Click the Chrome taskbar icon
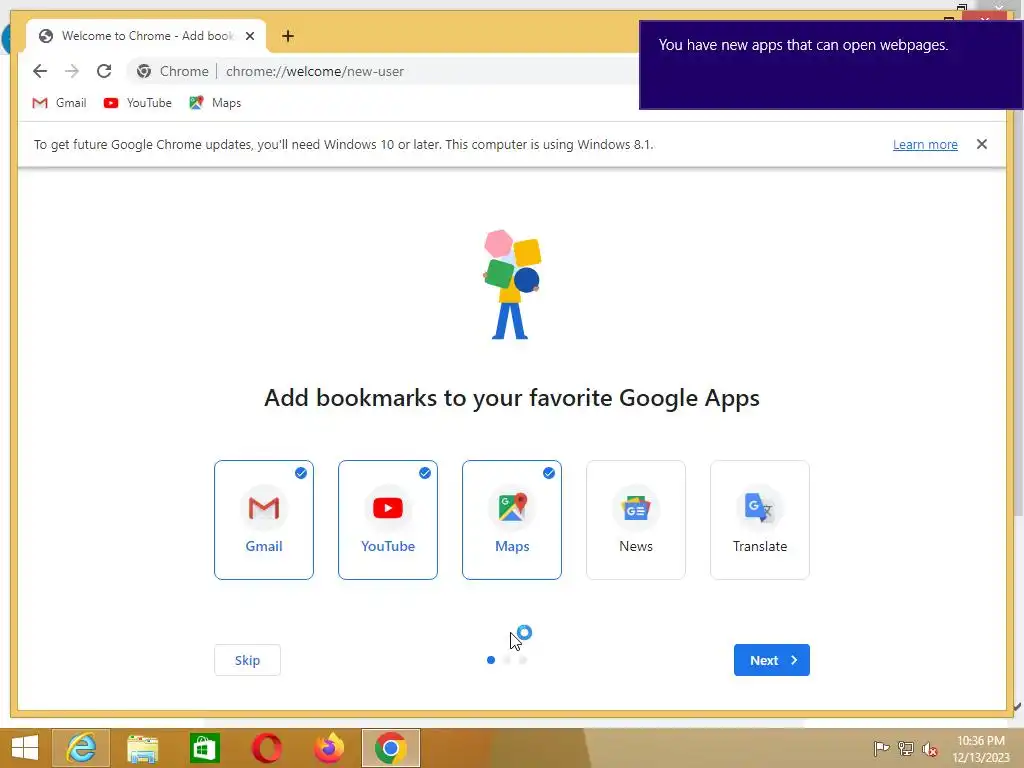Screen dimensions: 1024x768 [x=391, y=748]
